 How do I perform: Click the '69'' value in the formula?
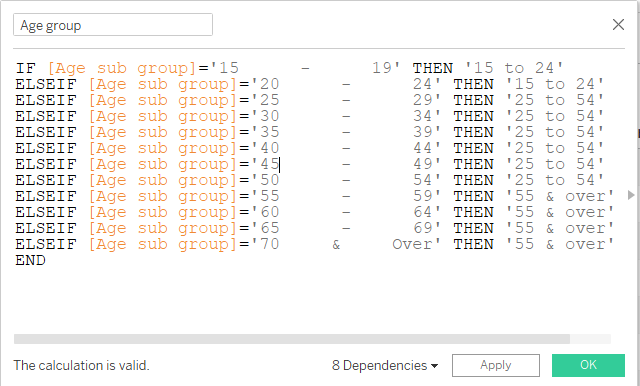pos(427,228)
